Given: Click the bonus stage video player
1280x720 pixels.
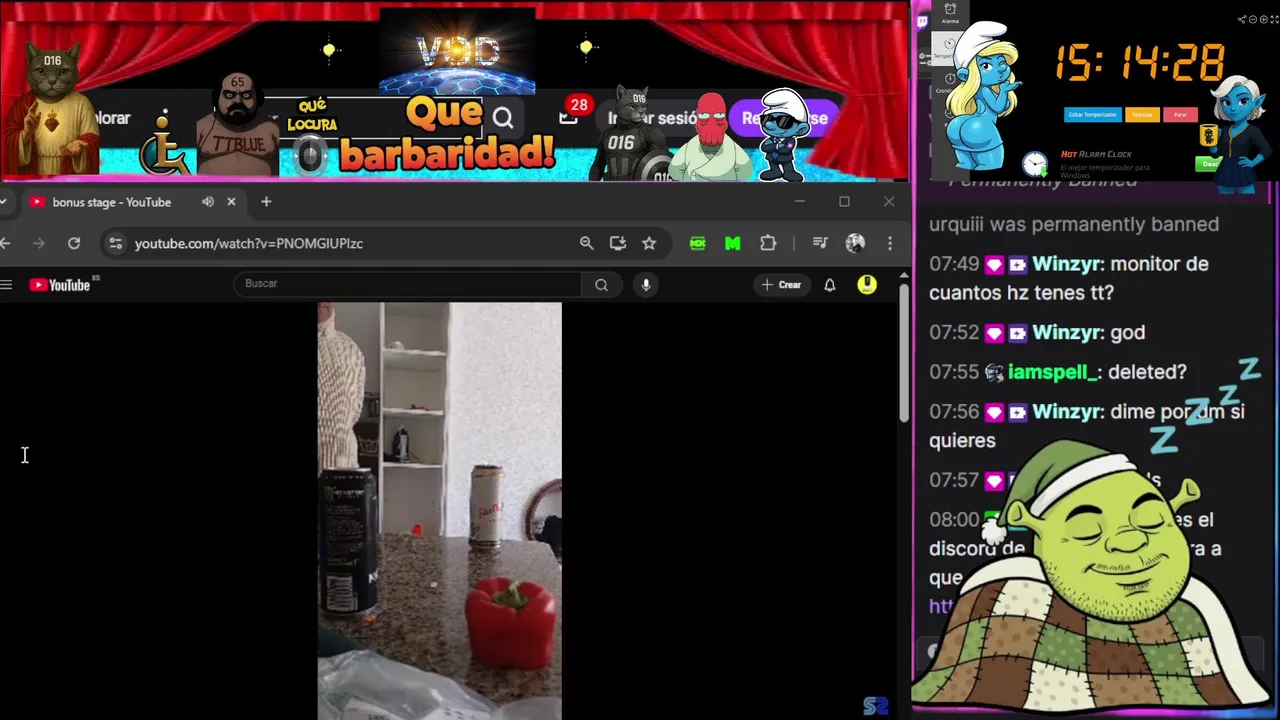Looking at the screenshot, I should coord(440,511).
